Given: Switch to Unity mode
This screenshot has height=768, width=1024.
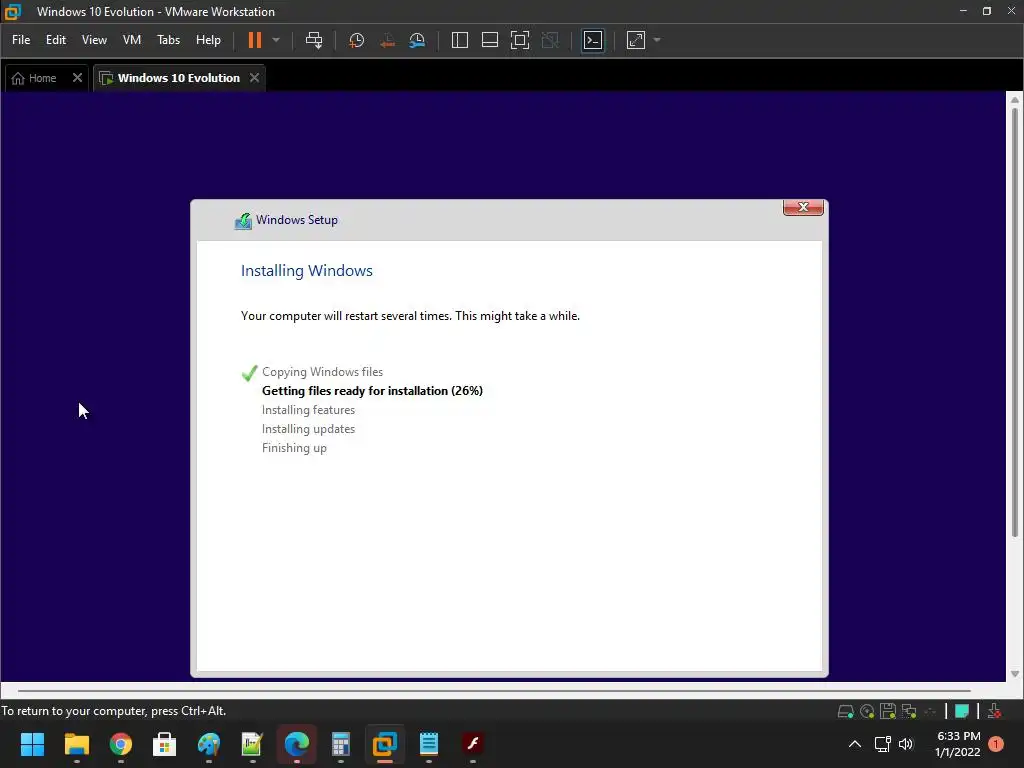Looking at the screenshot, I should click(x=550, y=40).
